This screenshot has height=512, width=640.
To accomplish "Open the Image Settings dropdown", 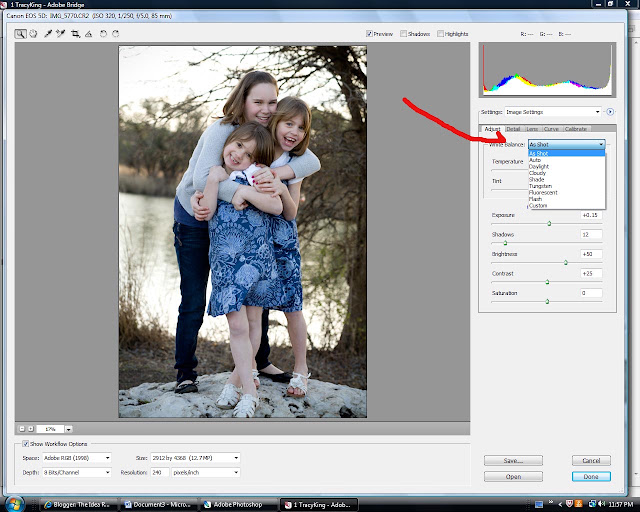I will [x=553, y=112].
